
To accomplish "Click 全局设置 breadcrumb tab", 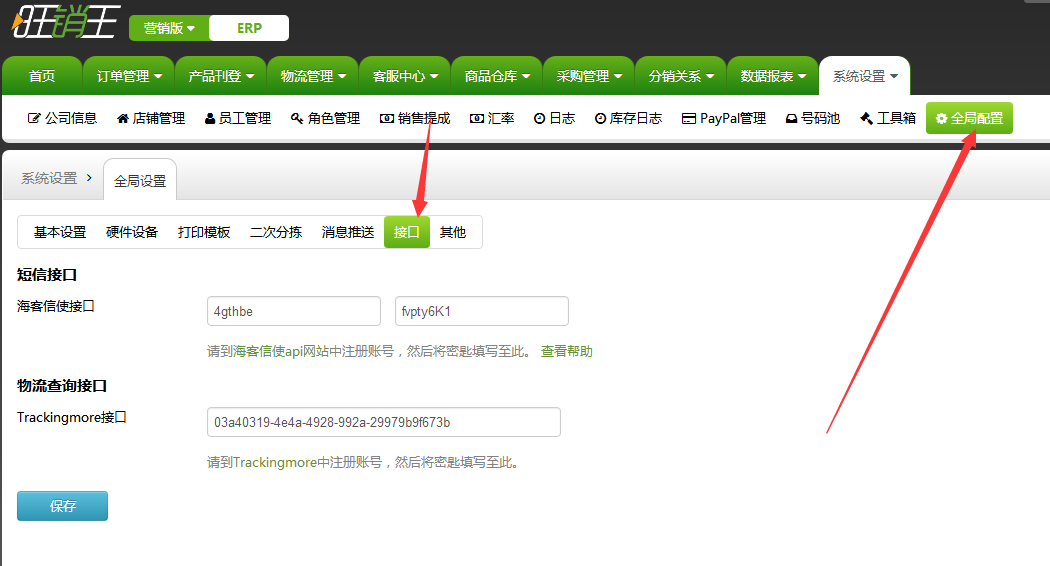I will pos(140,181).
